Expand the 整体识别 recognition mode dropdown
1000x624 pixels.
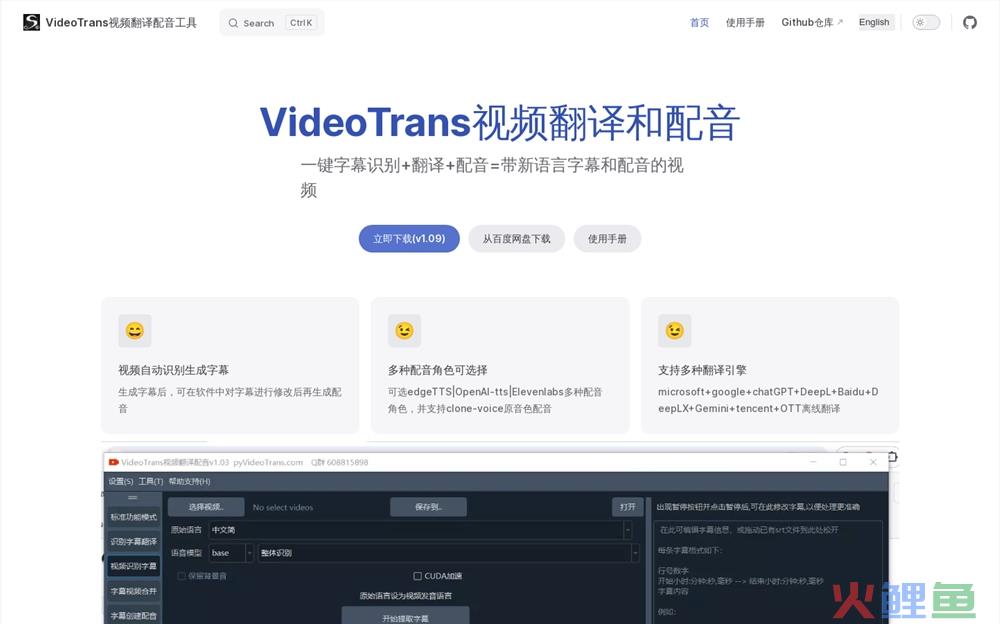point(448,553)
